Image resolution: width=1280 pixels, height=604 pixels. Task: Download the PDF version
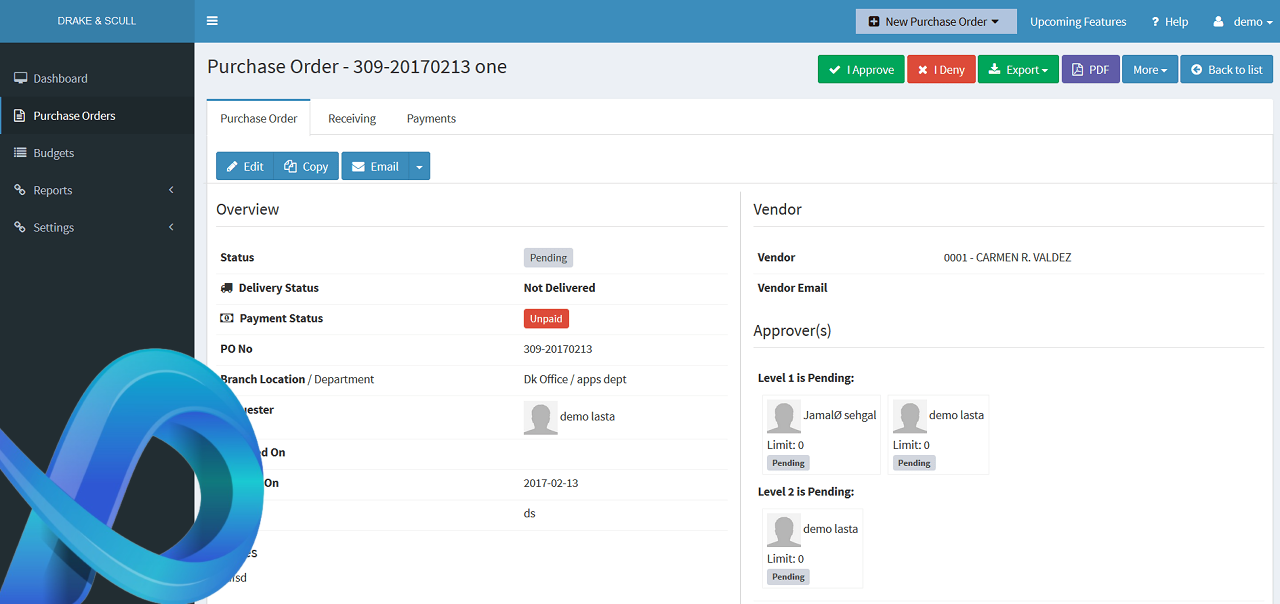pyautogui.click(x=1091, y=69)
